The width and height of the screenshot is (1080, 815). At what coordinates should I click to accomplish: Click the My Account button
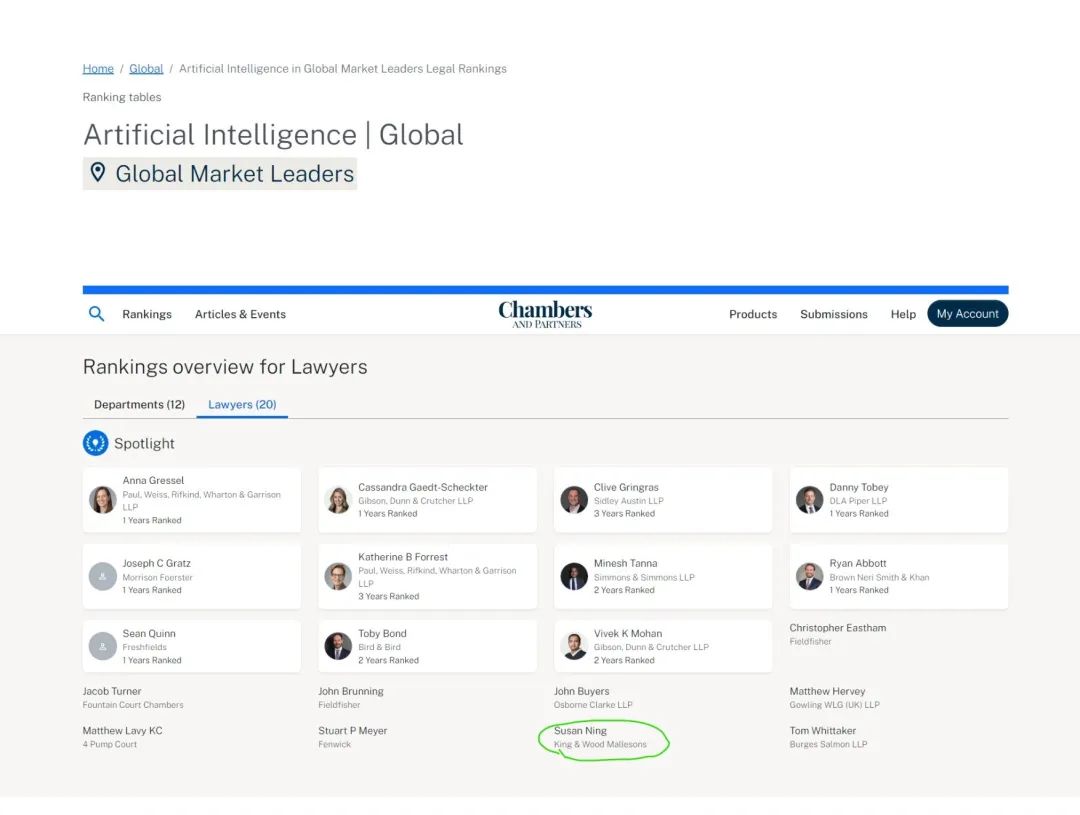click(x=967, y=313)
